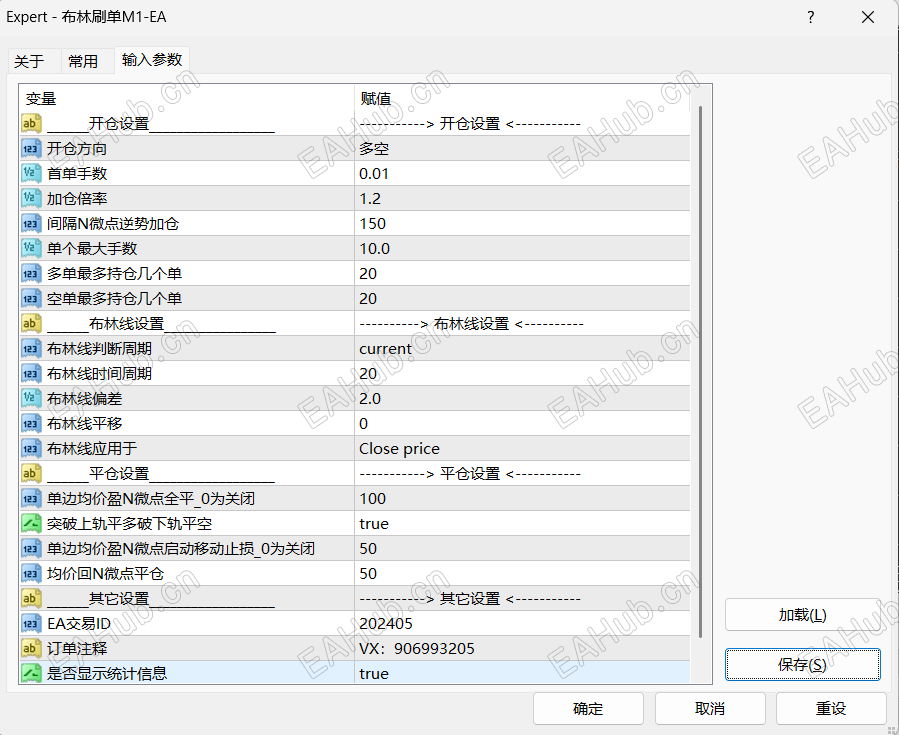The width and height of the screenshot is (899, 735).
Task: Click the icon beside 空单最多持仓几个单
Action: pyautogui.click(x=31, y=299)
